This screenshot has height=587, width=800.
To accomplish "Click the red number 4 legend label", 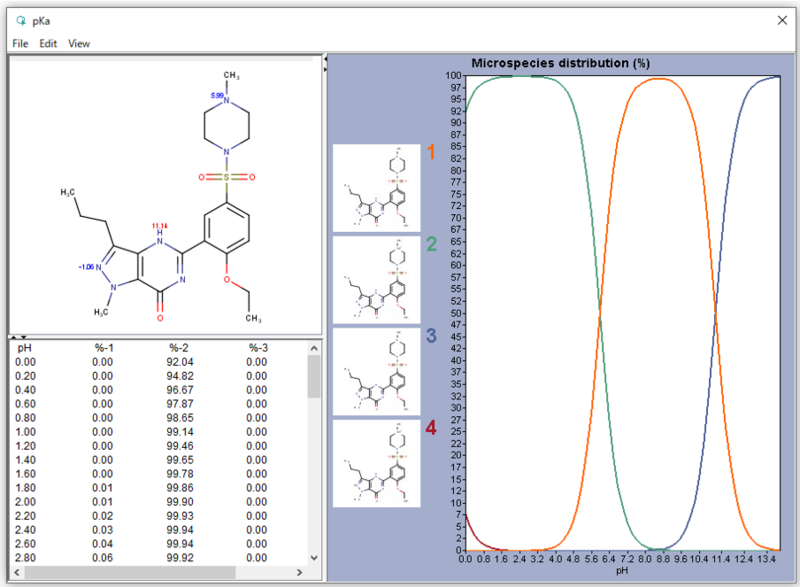I will coord(431,427).
